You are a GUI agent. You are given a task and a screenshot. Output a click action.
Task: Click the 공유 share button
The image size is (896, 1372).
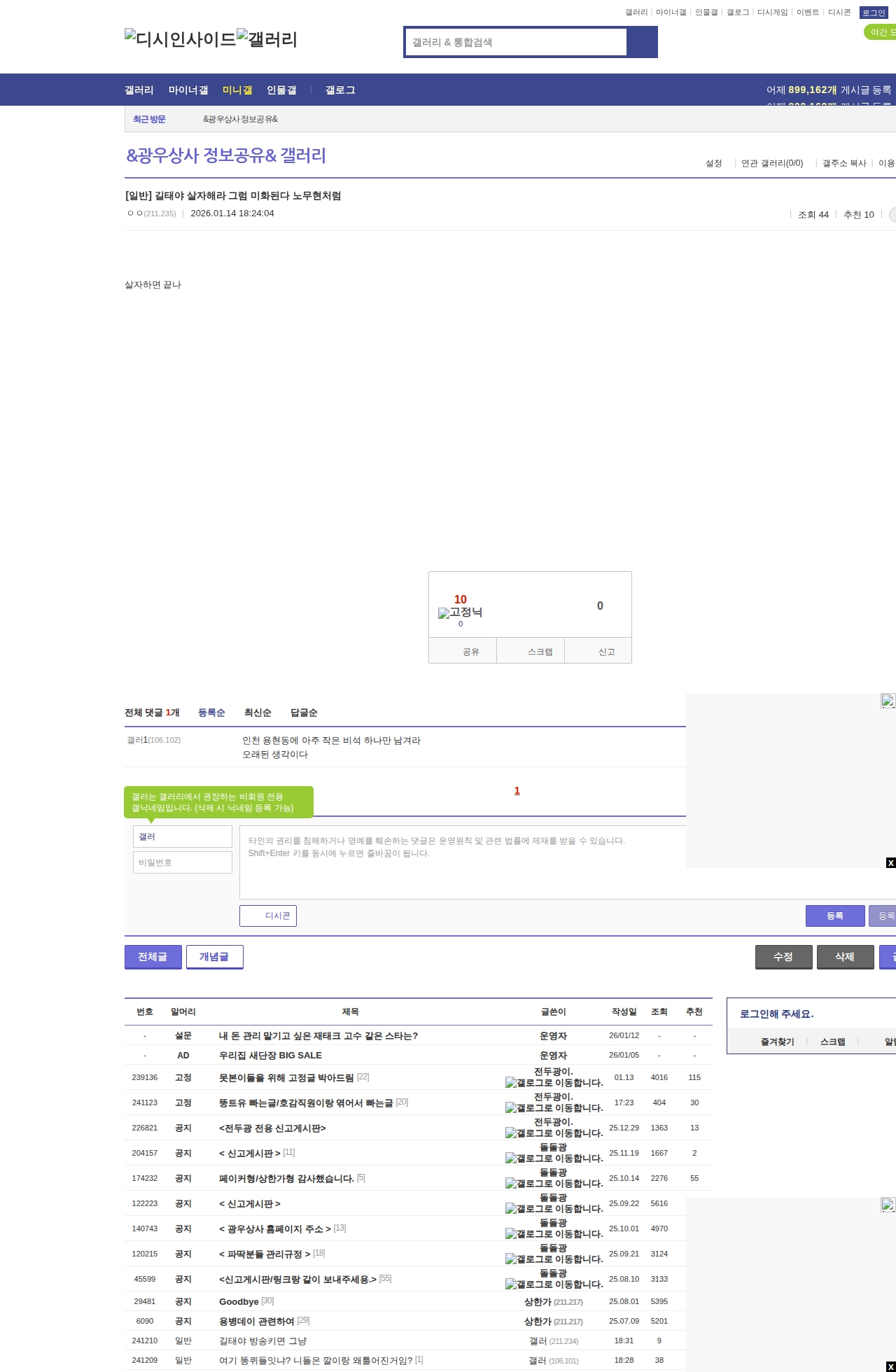463,651
